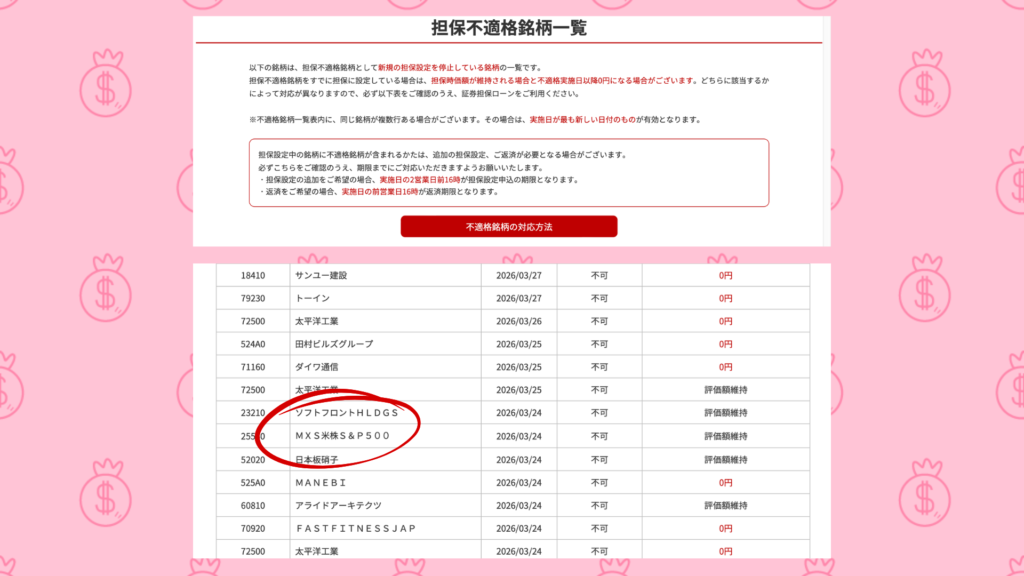Image resolution: width=1024 pixels, height=576 pixels.
Task: Select the アライドアーキテクツ entry
Action: pos(340,505)
